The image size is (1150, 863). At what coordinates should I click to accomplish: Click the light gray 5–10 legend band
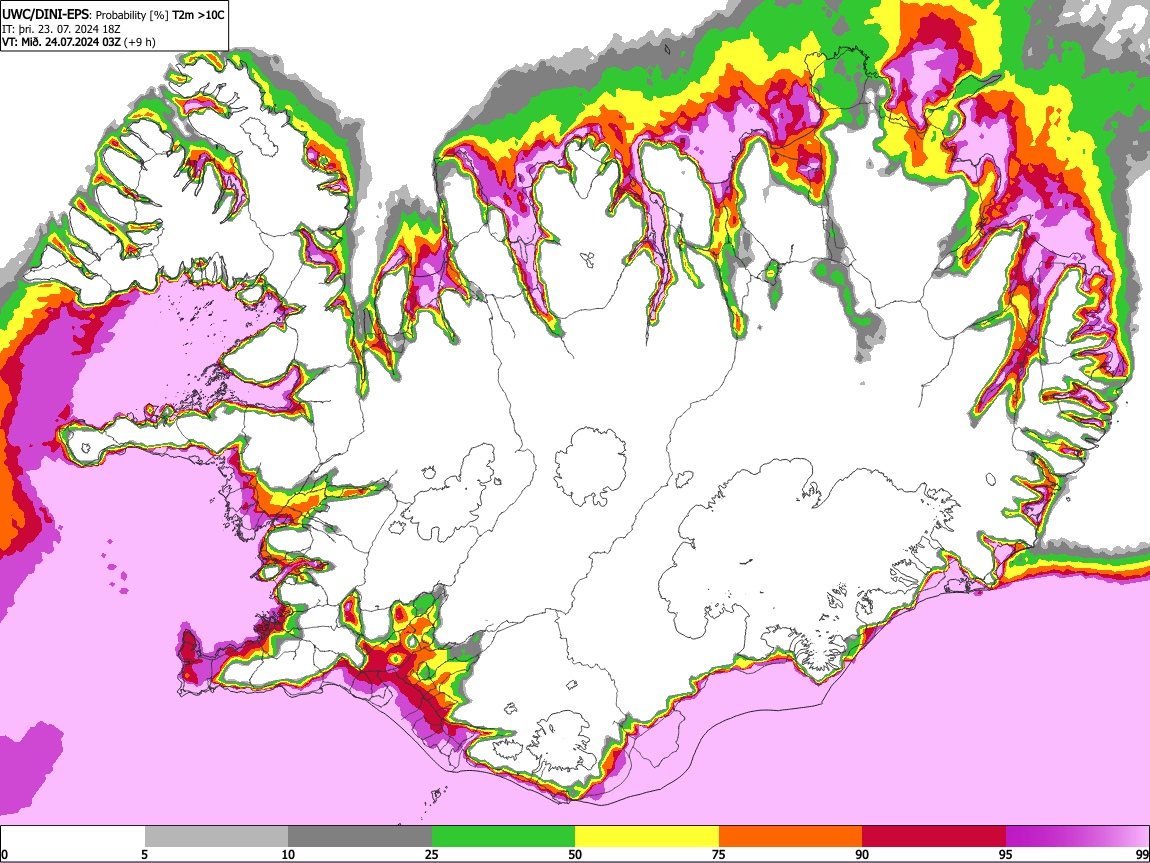[x=216, y=837]
